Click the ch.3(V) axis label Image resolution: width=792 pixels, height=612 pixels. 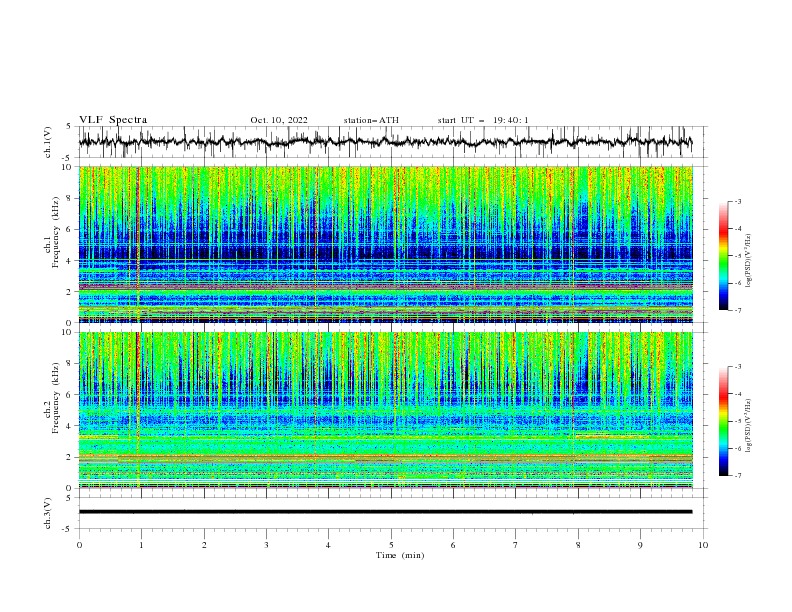(x=48, y=513)
